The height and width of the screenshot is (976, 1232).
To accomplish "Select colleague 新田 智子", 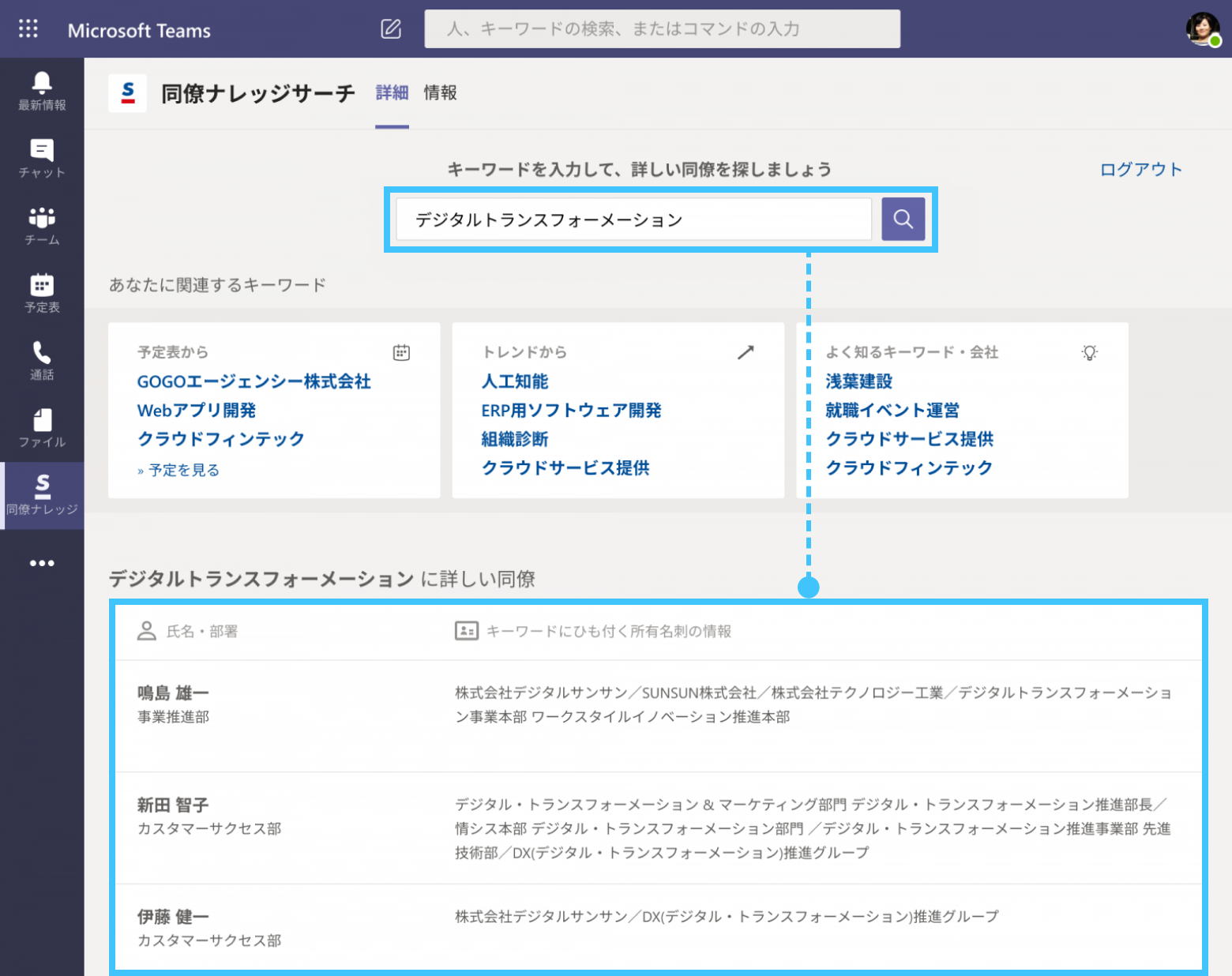I will click(173, 805).
